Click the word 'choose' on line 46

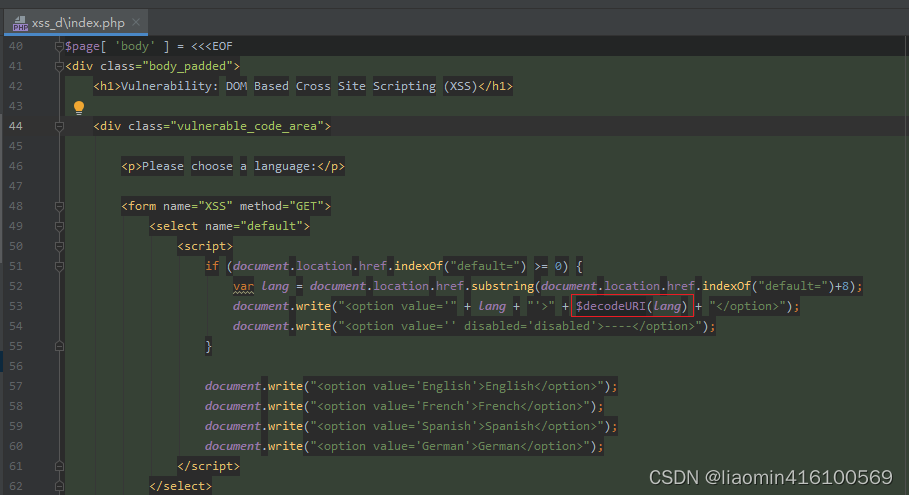click(212, 166)
